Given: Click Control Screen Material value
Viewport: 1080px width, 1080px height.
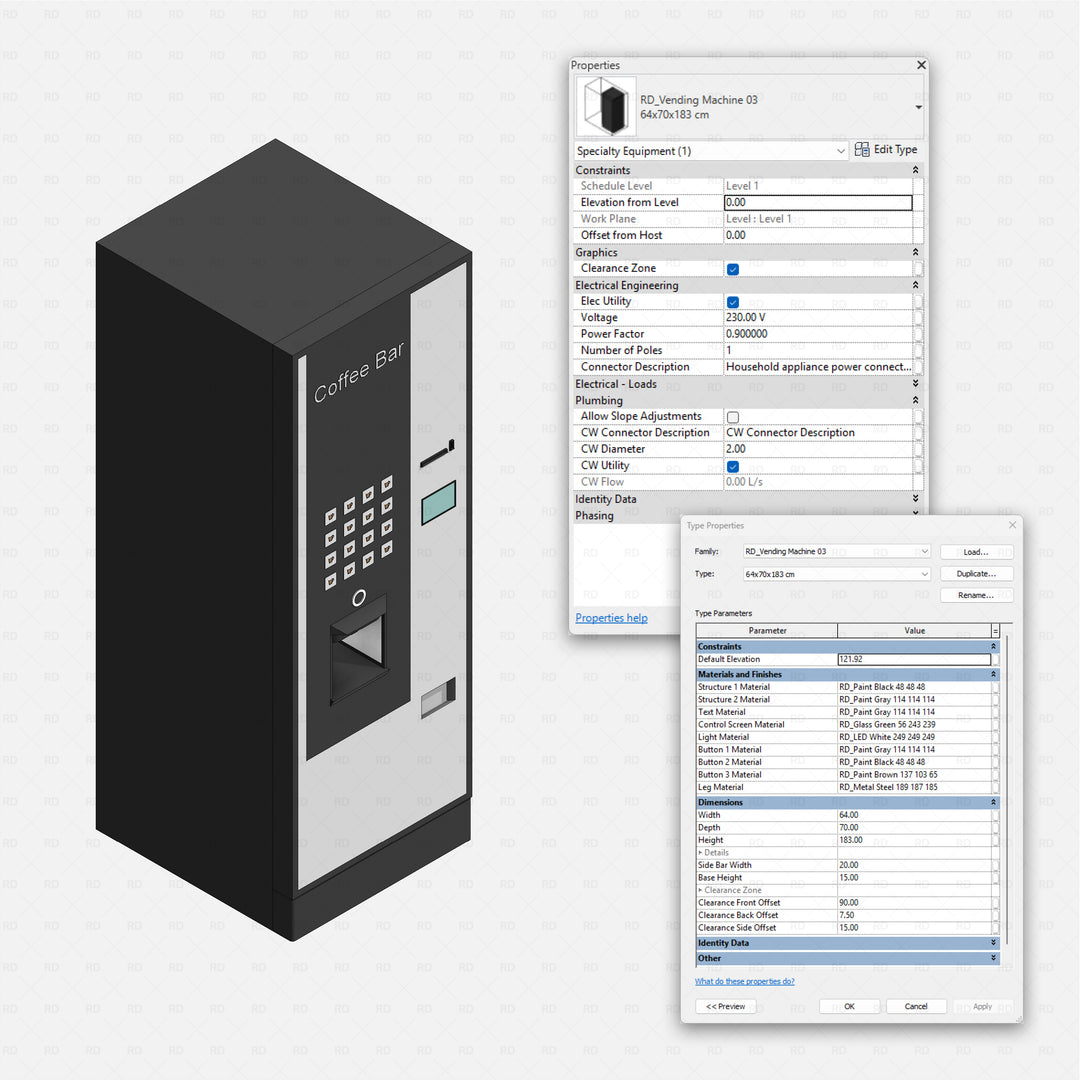Looking at the screenshot, I should (x=914, y=725).
